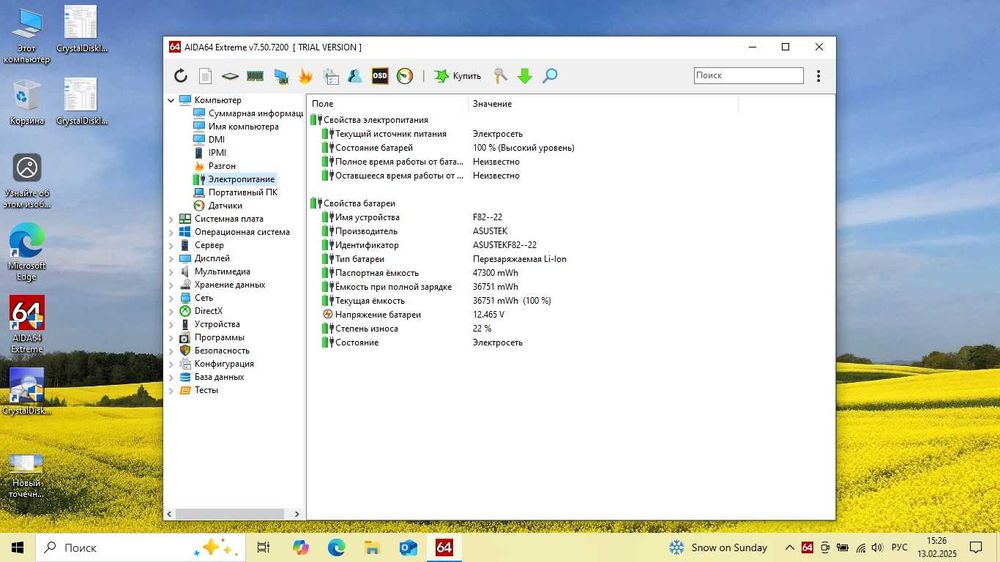Select Конфигурация in the tree

tap(224, 364)
